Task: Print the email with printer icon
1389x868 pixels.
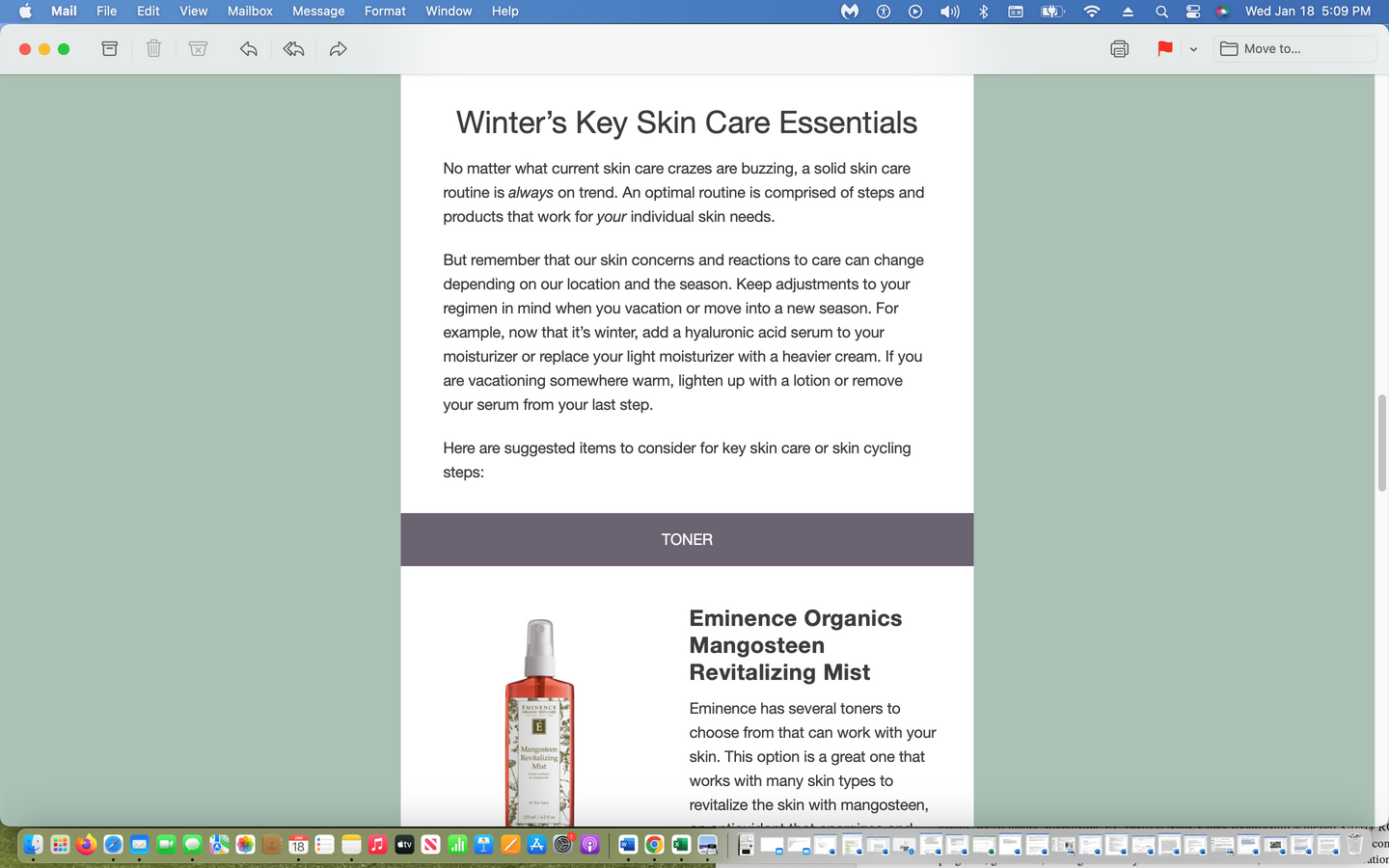Action: click(x=1119, y=49)
